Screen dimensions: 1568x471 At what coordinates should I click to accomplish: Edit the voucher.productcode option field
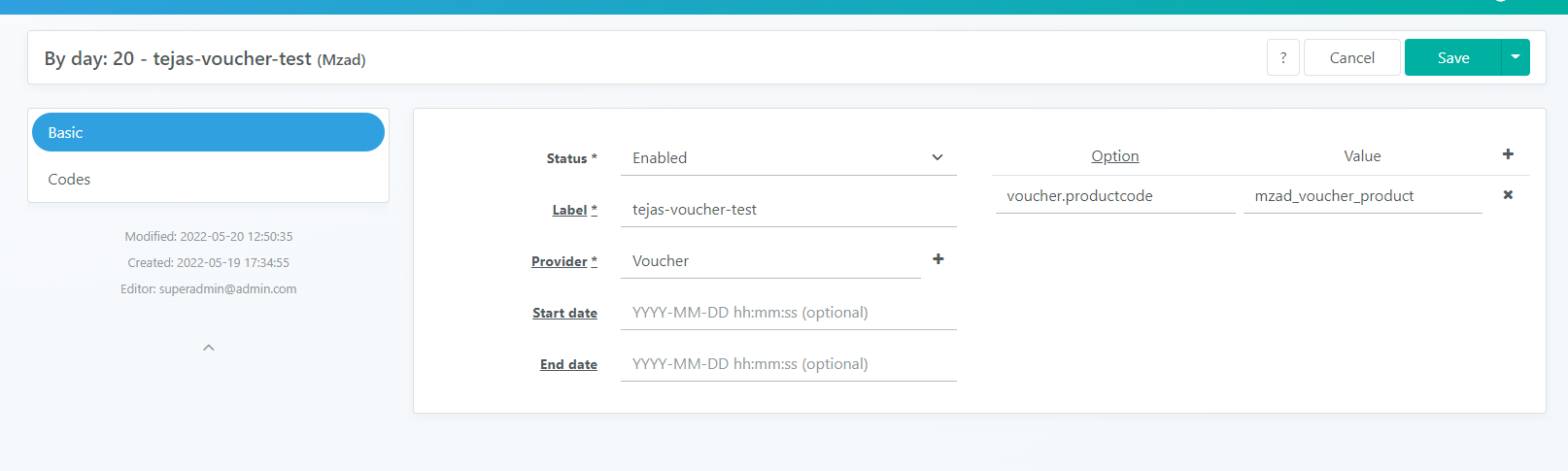[x=1115, y=195]
